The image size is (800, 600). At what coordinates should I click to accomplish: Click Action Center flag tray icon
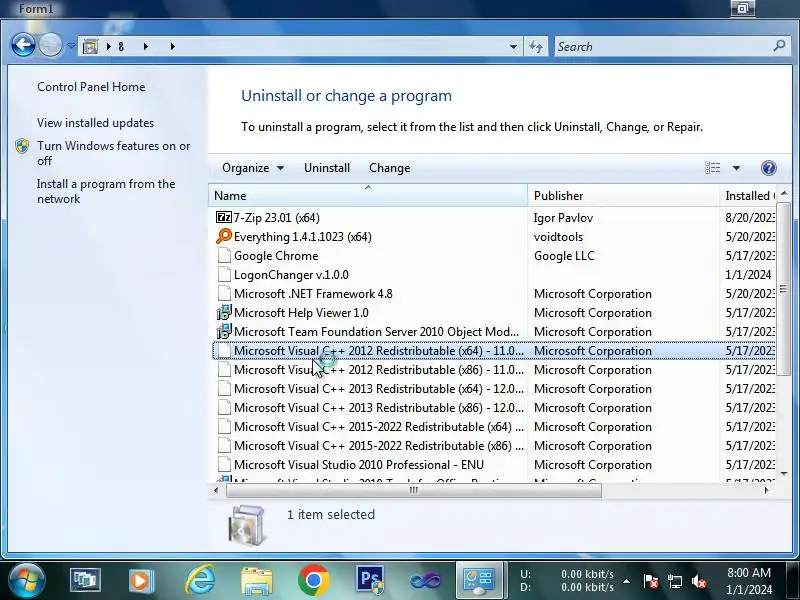[651, 581]
